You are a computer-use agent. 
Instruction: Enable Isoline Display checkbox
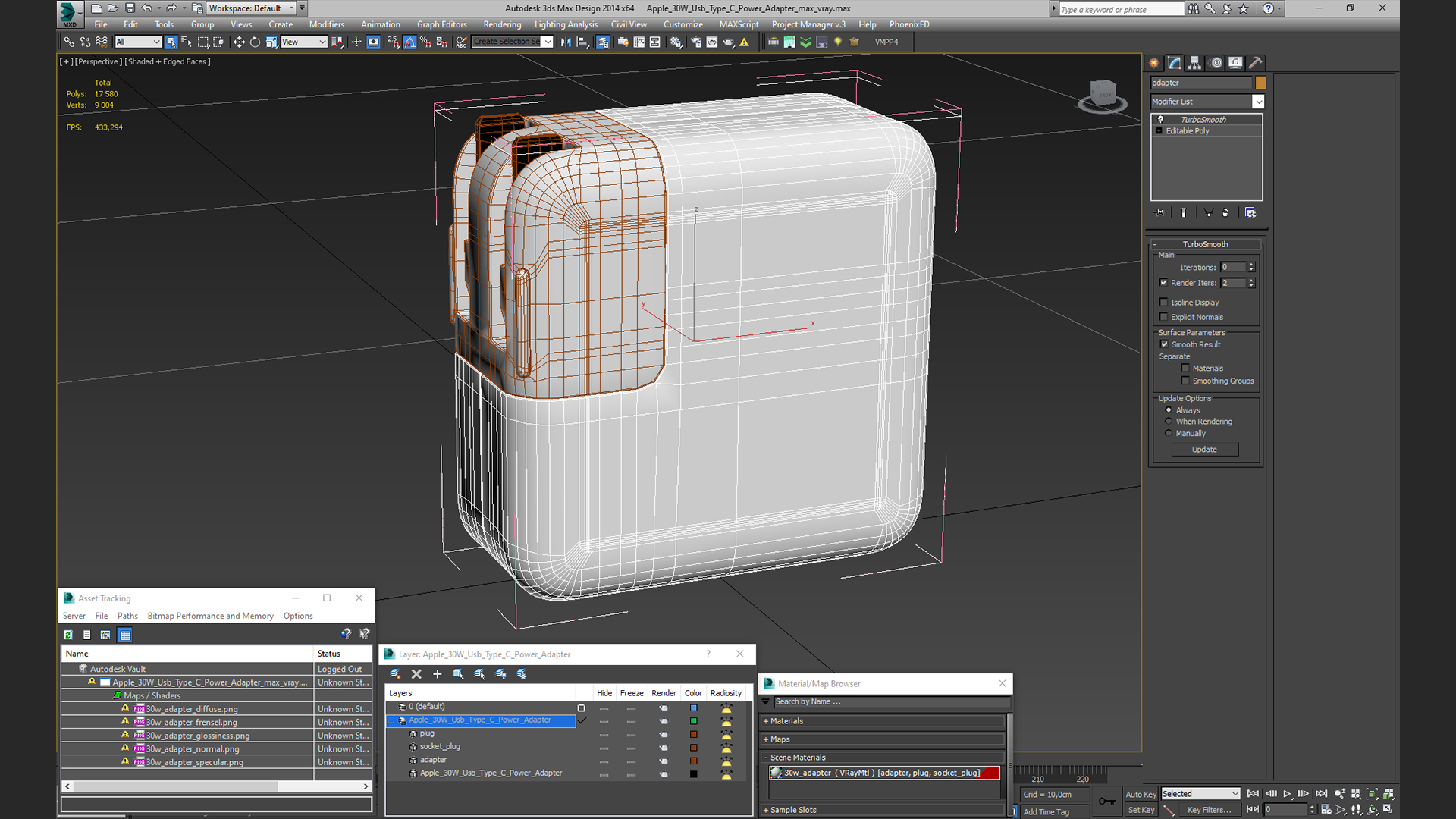[1164, 303]
